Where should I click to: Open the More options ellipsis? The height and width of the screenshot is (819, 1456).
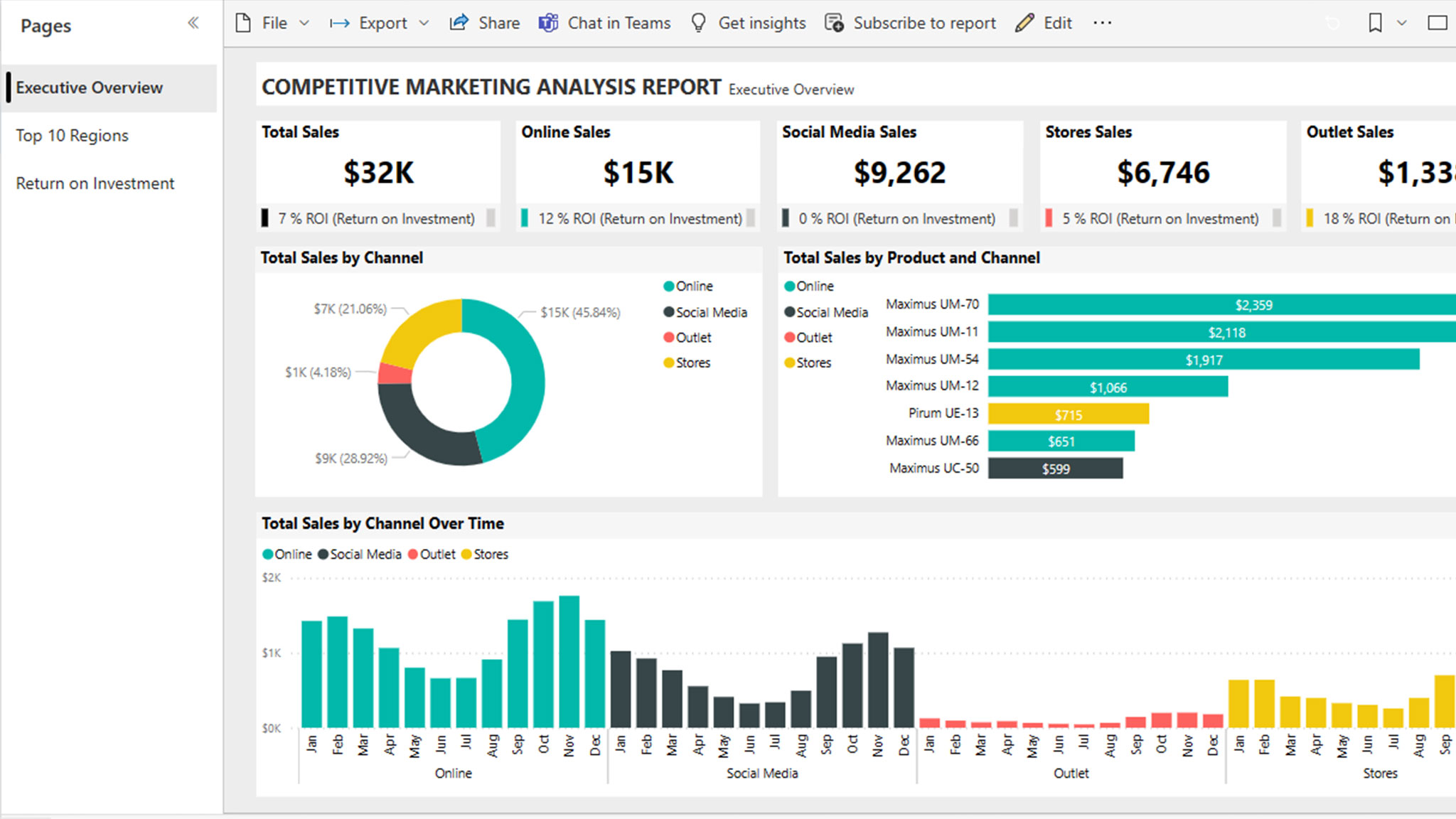1102,22
